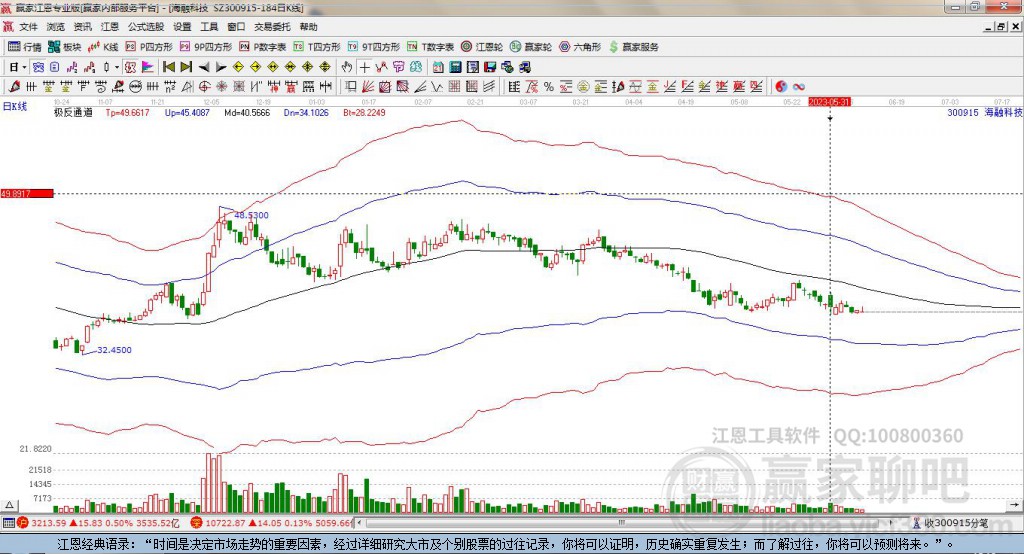Open the 工具 menu

point(209,27)
